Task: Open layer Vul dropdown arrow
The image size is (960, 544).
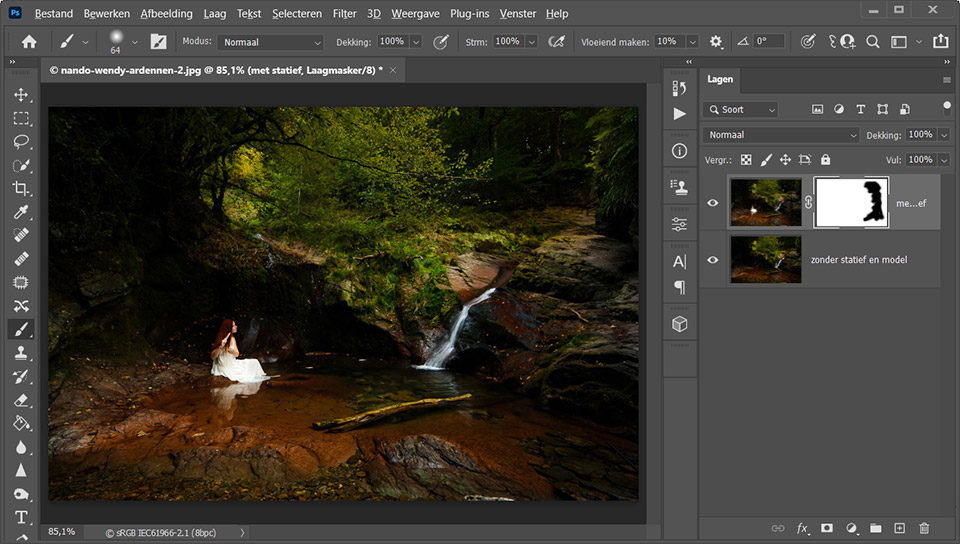Action: pyautogui.click(x=944, y=160)
